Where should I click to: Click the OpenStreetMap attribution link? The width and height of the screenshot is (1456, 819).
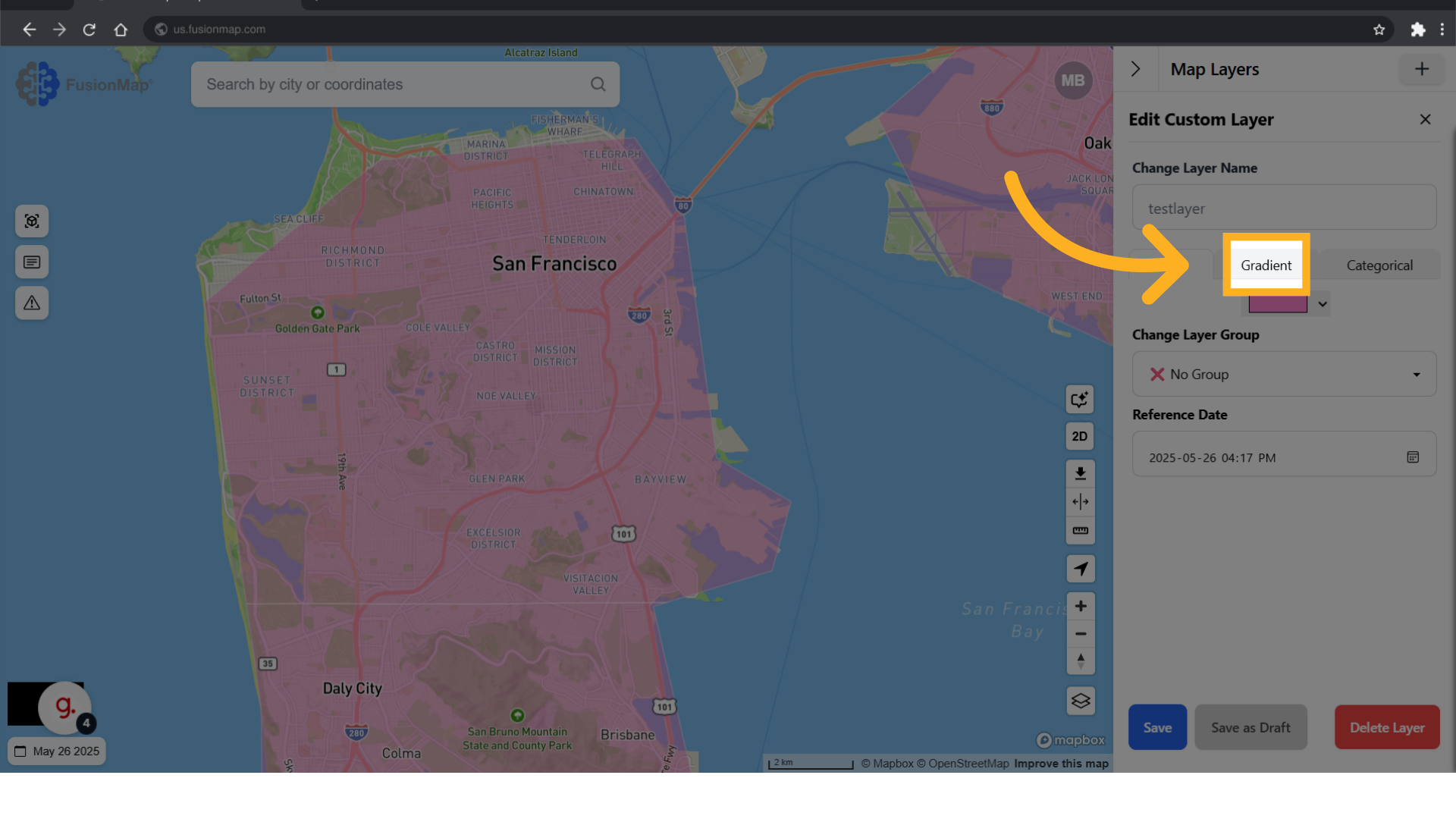[x=962, y=764]
